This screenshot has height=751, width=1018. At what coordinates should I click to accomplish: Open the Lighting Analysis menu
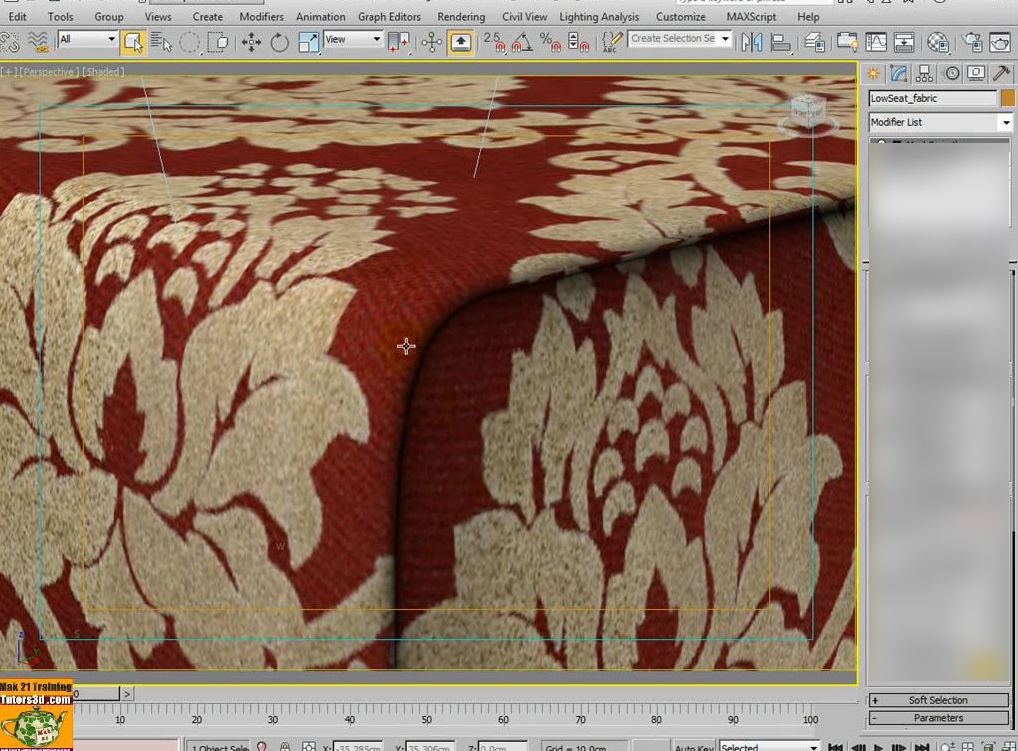(x=599, y=17)
